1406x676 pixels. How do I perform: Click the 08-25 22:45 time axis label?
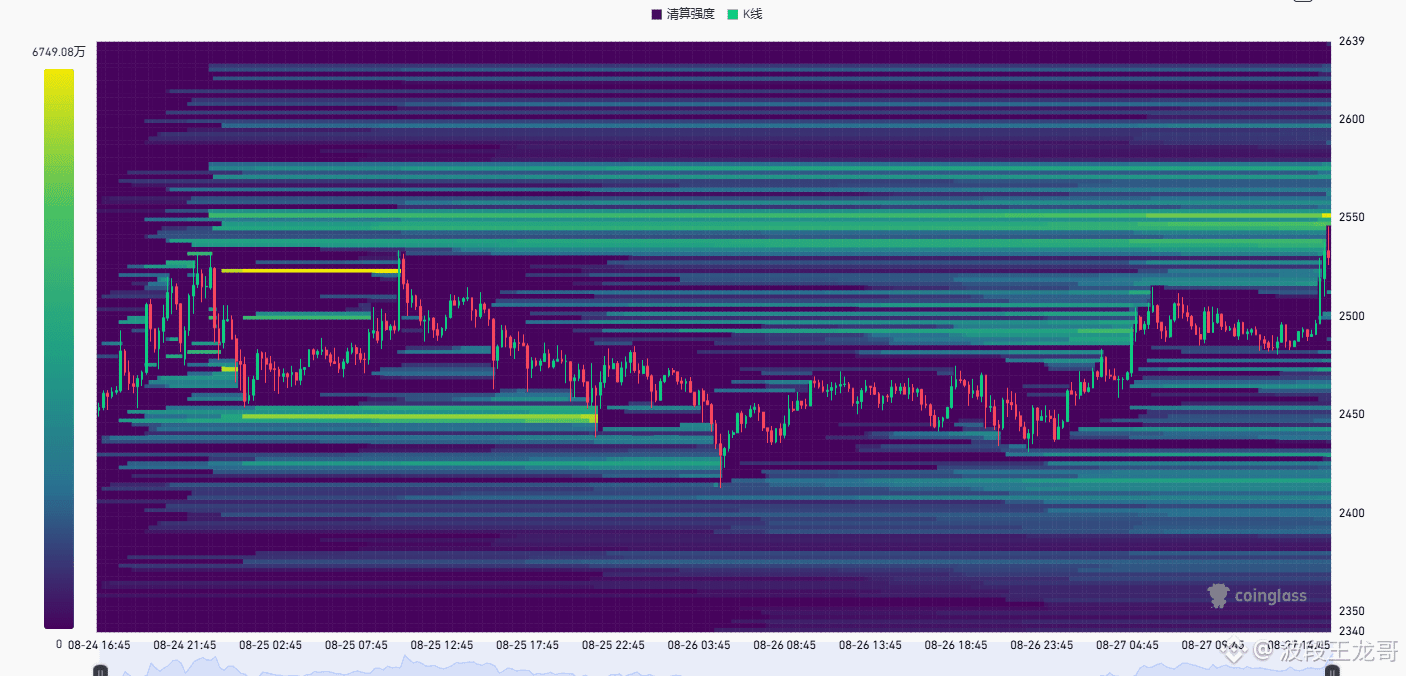(x=613, y=645)
